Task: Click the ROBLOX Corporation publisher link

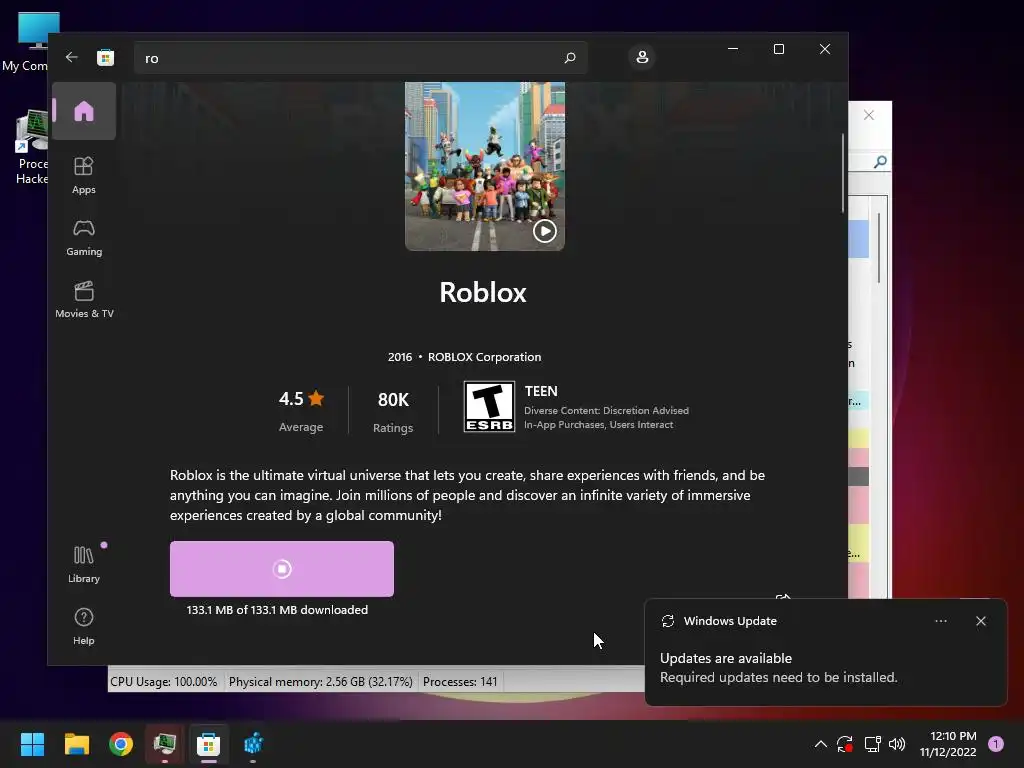Action: point(484,357)
